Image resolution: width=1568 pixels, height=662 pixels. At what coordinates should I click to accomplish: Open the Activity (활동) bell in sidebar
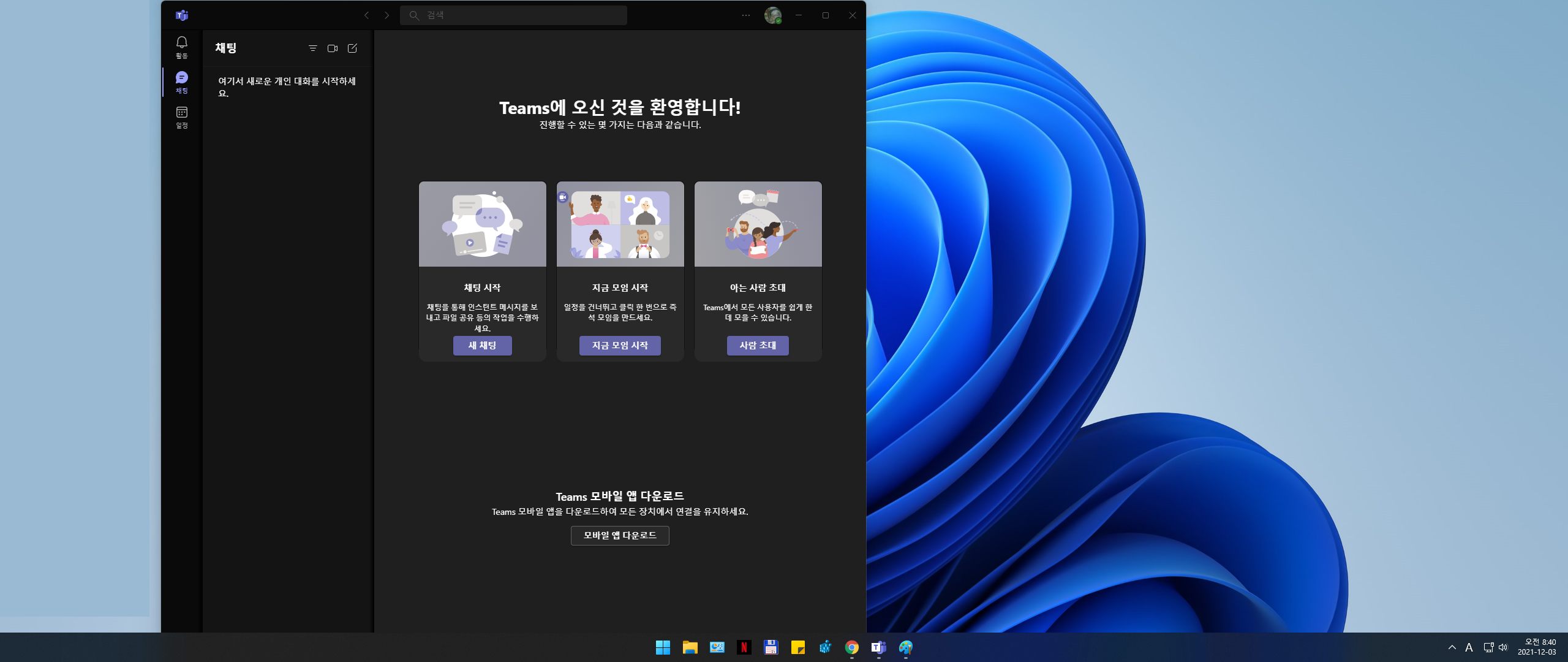coord(182,47)
